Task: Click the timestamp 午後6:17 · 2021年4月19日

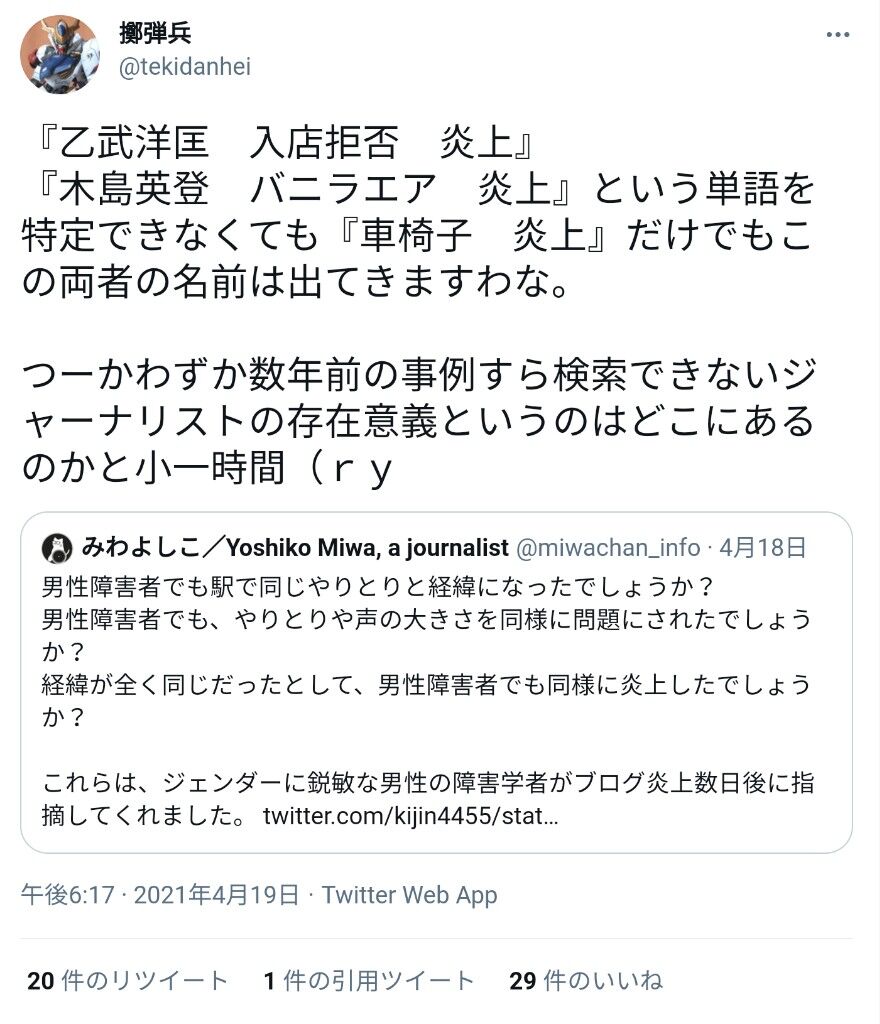Action: 160,895
